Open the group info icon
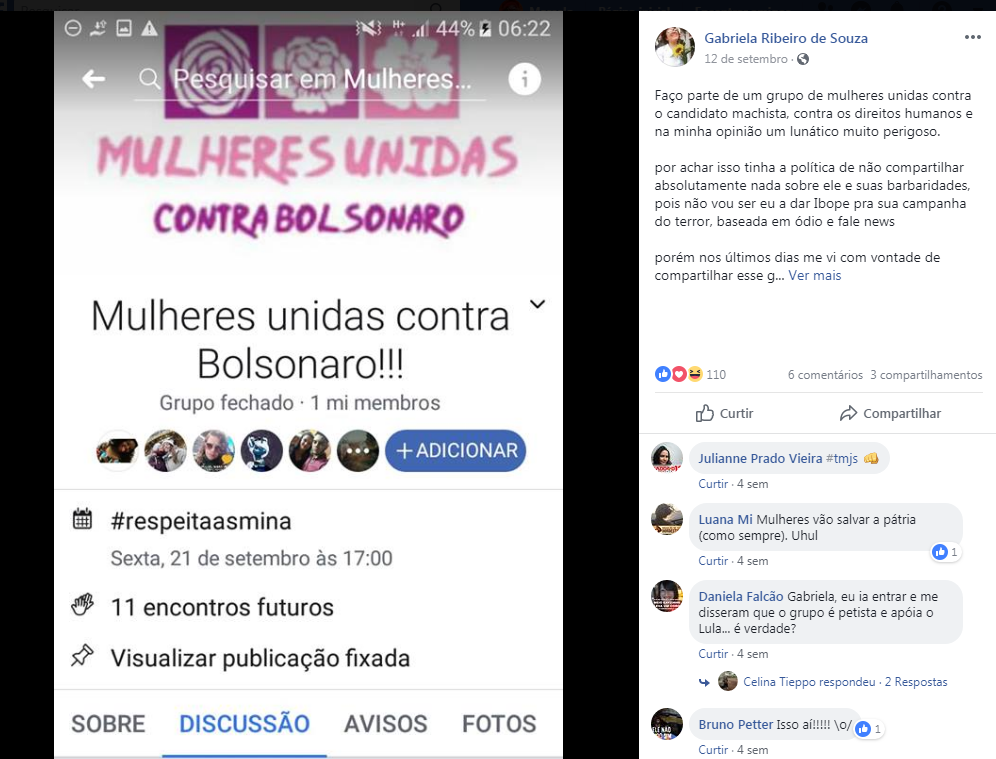996x759 pixels. click(x=525, y=79)
